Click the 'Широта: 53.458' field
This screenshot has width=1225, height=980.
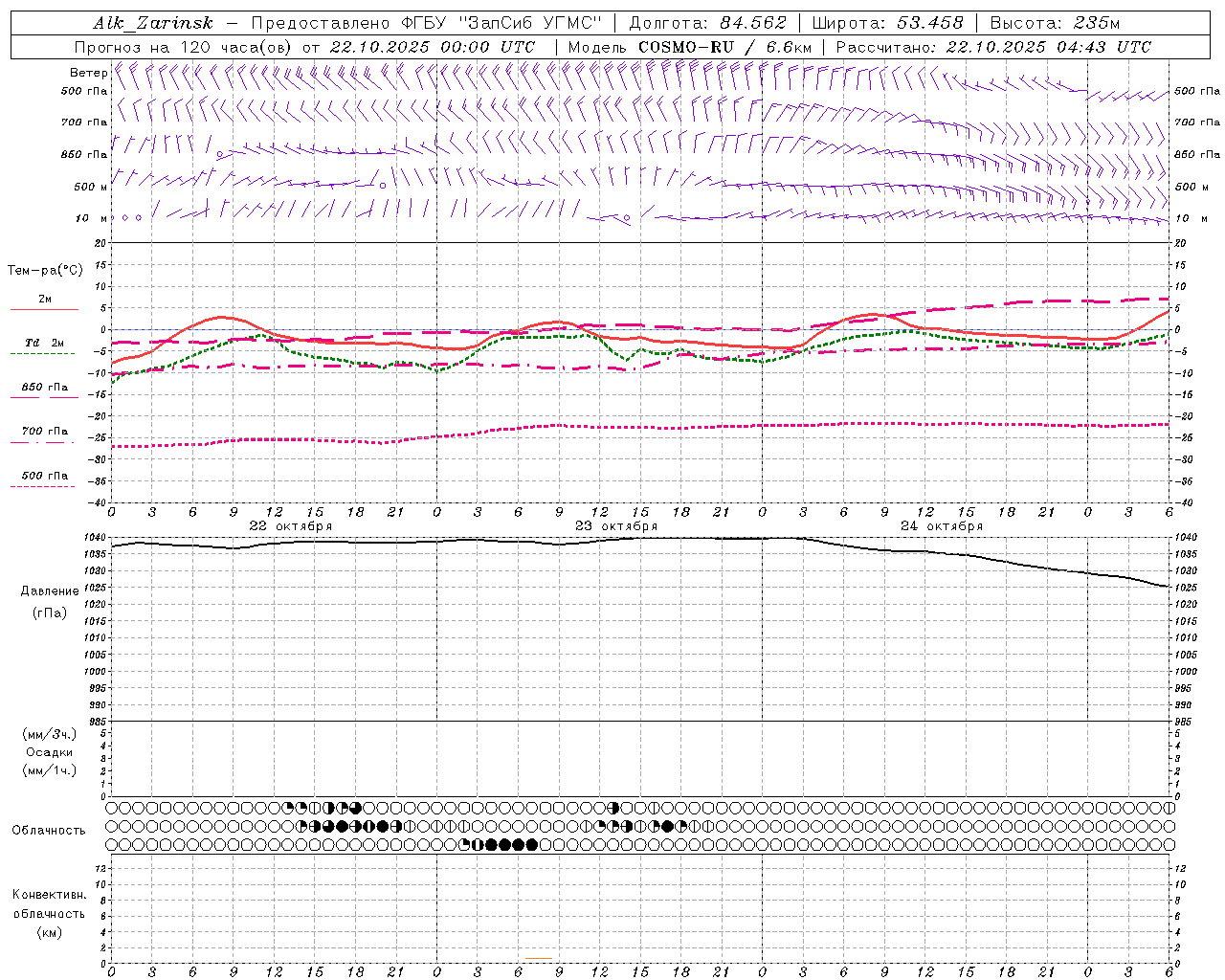coord(887,24)
